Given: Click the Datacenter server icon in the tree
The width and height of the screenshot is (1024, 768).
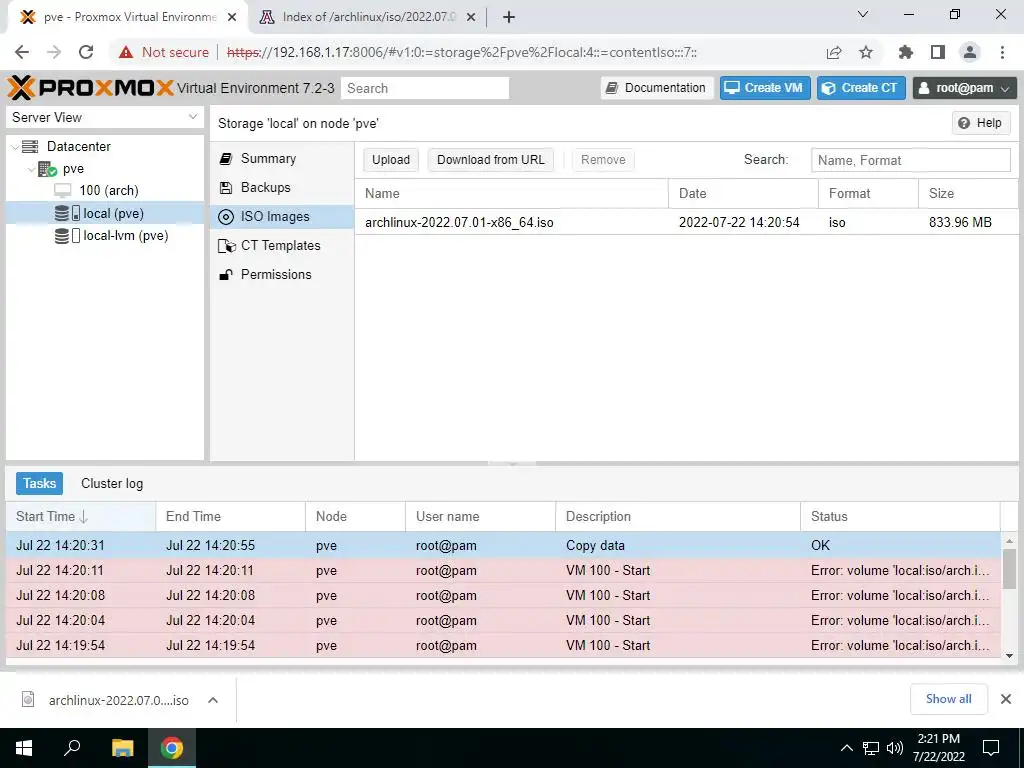Looking at the screenshot, I should tap(30, 146).
